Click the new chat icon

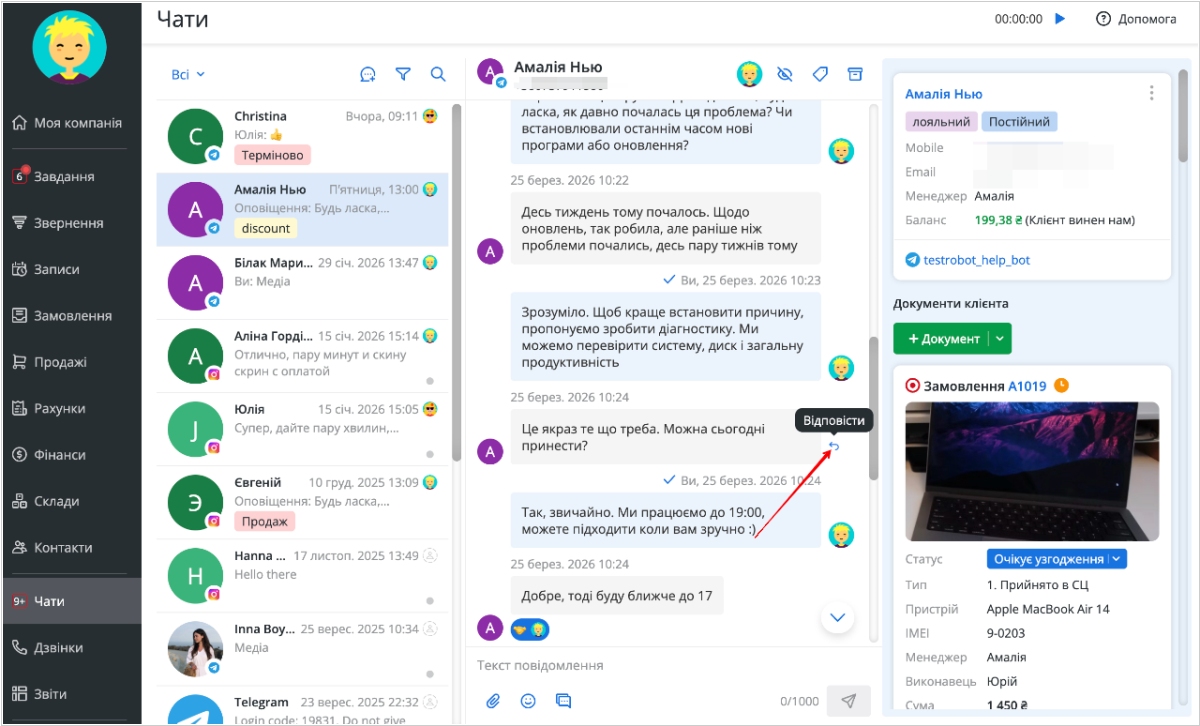pos(368,74)
